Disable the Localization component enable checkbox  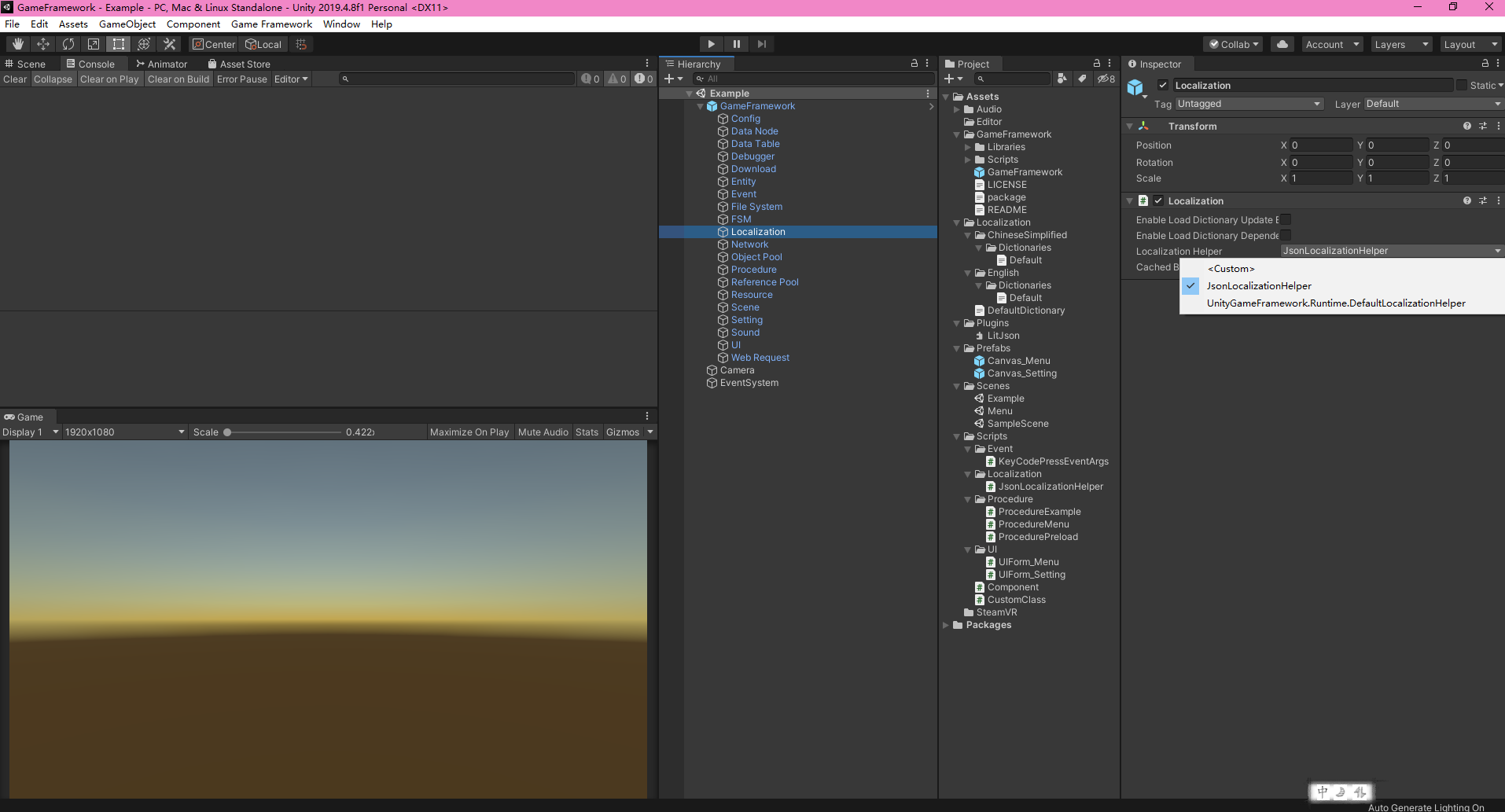point(1159,200)
